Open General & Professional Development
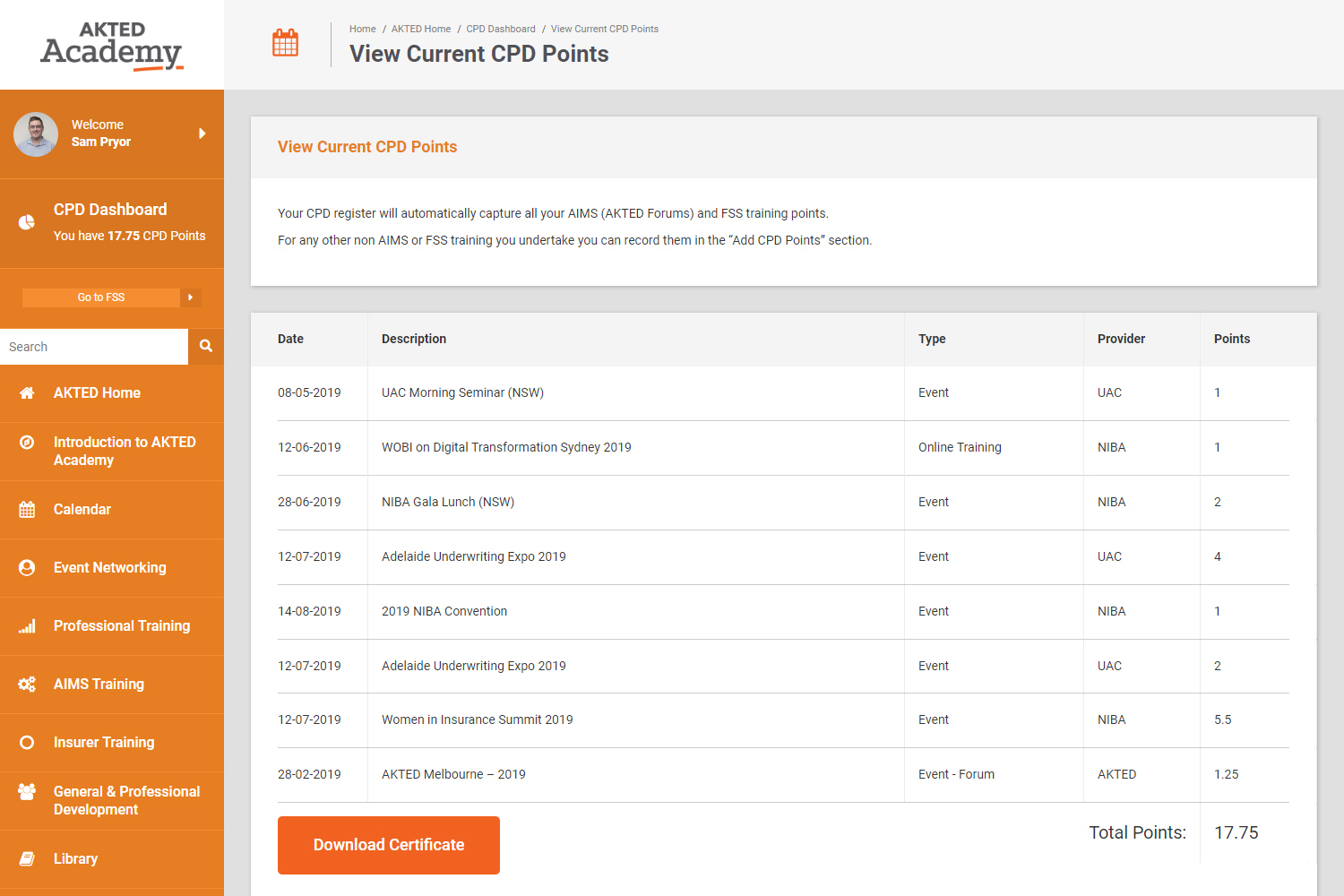The image size is (1344, 896). click(126, 801)
